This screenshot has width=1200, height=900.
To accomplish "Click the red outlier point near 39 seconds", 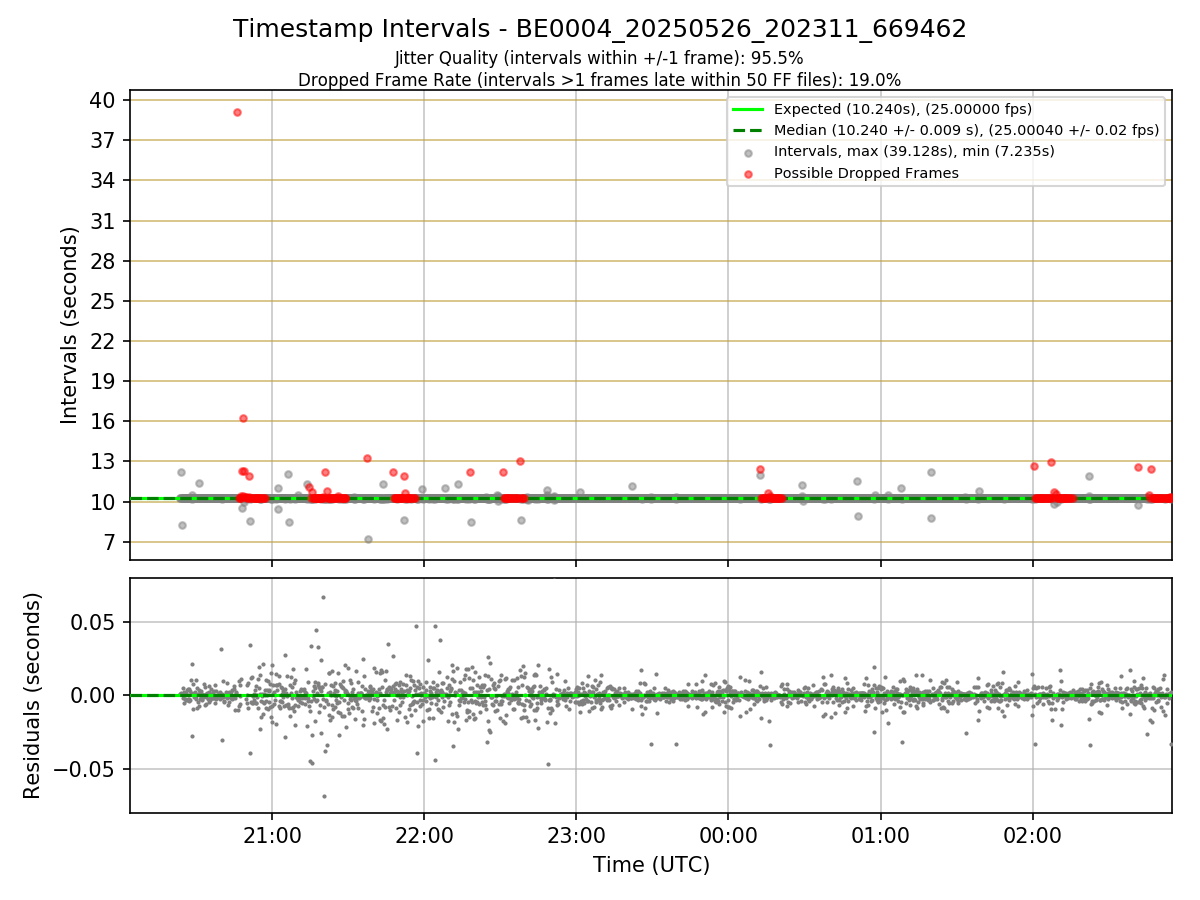I will coord(237,112).
